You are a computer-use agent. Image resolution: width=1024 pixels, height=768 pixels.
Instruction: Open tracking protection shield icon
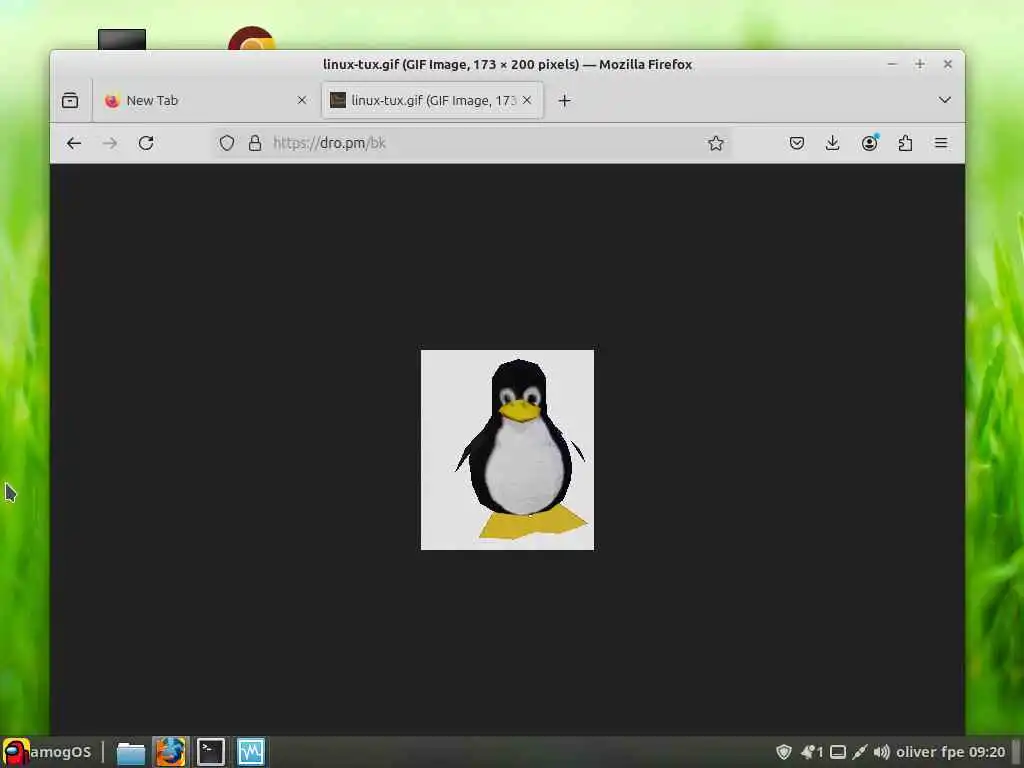click(227, 143)
